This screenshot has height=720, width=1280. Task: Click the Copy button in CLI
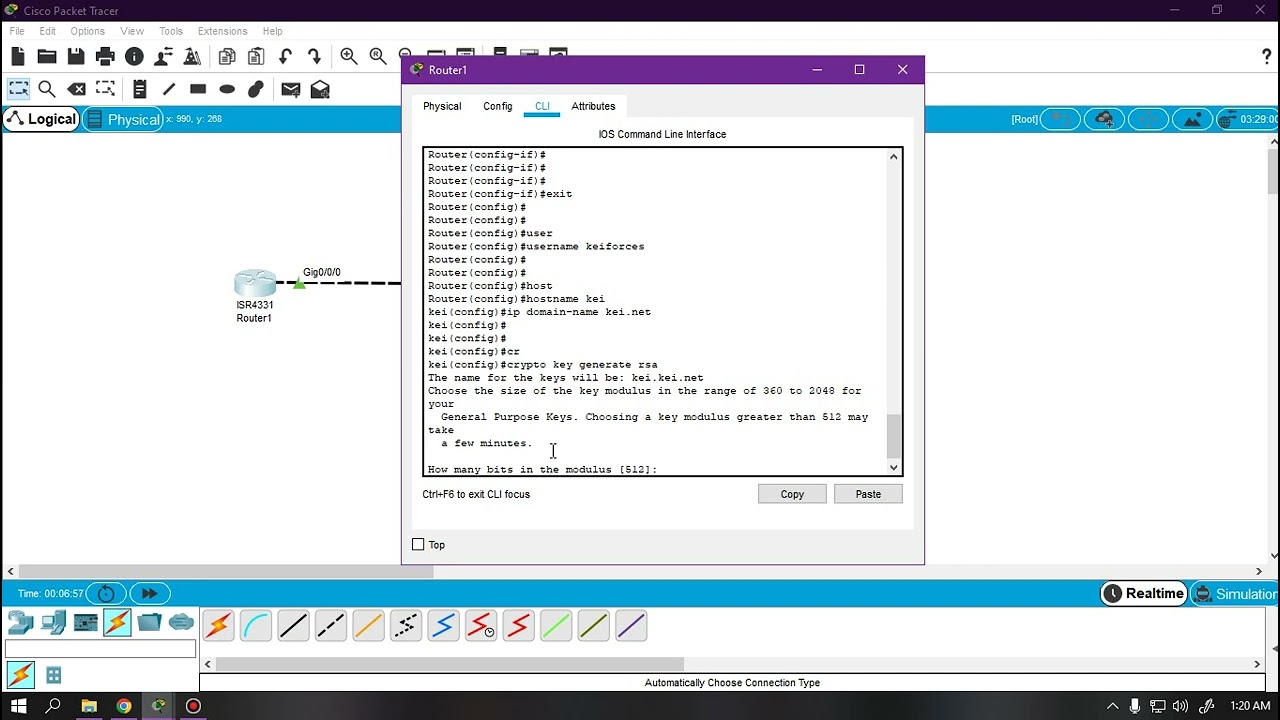click(x=792, y=494)
